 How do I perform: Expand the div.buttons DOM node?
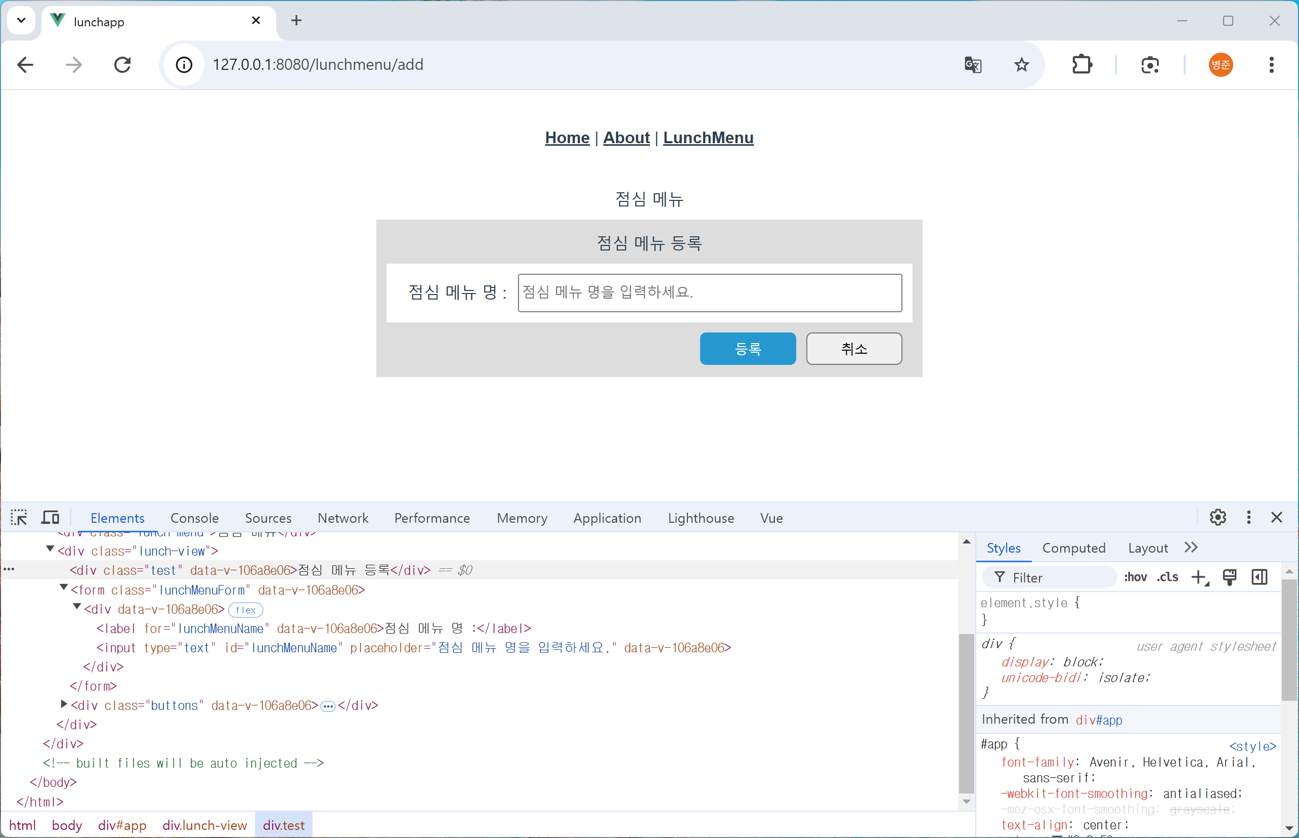64,705
